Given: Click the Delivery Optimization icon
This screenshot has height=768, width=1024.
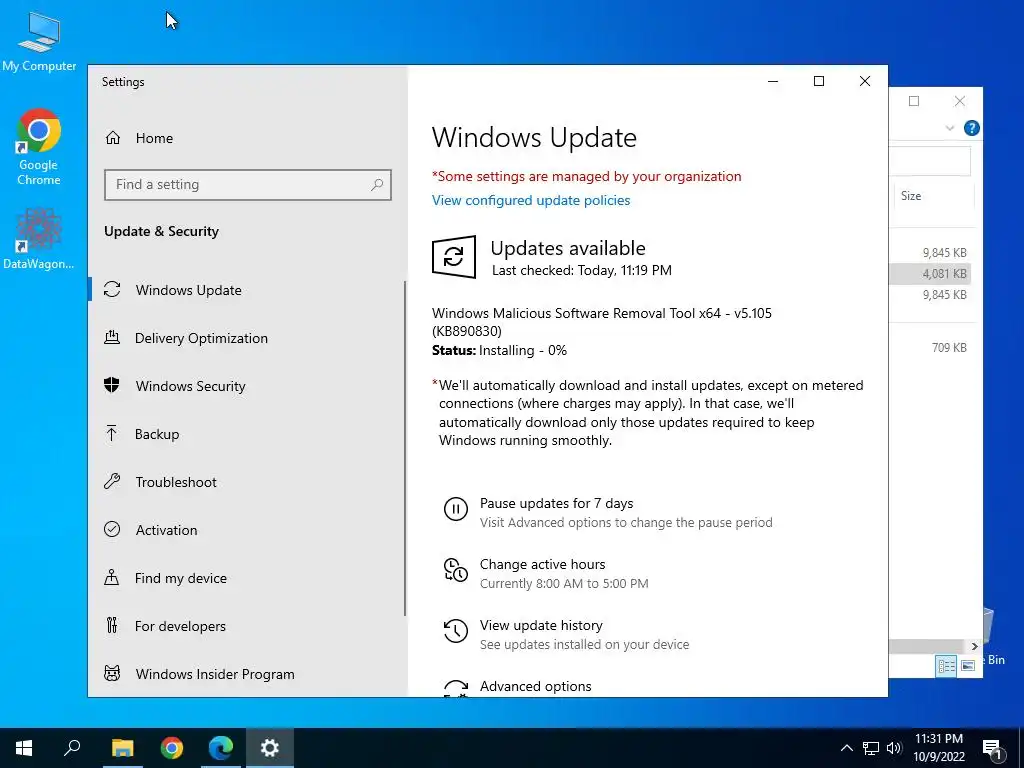Looking at the screenshot, I should [112, 338].
